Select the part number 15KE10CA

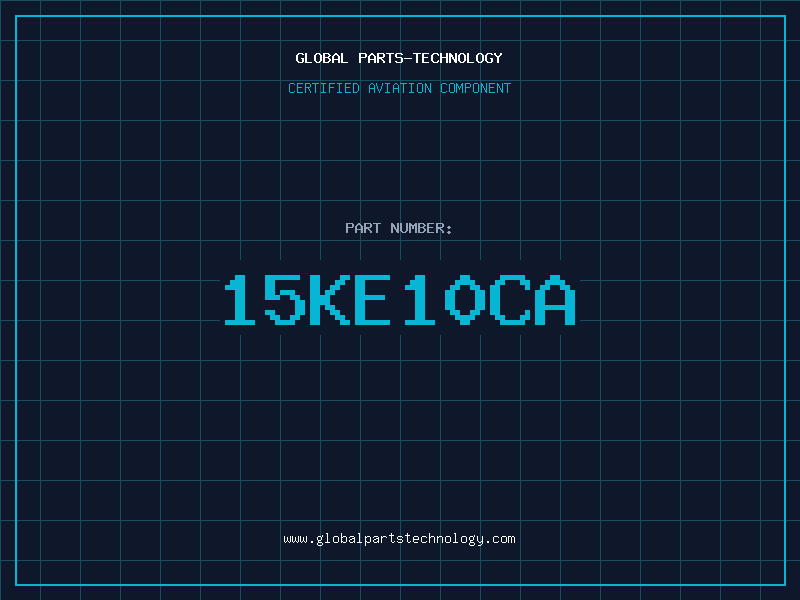tap(401, 300)
